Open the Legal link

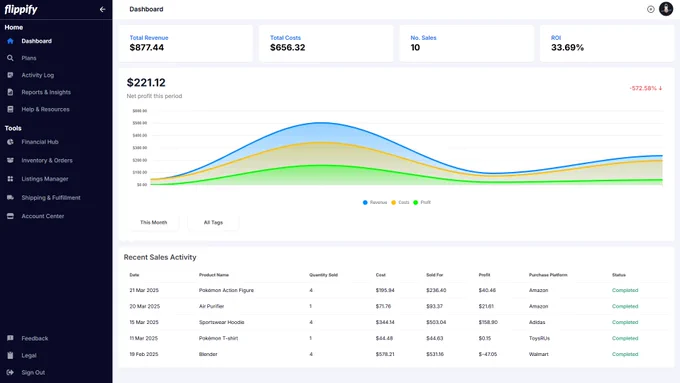tap(29, 355)
